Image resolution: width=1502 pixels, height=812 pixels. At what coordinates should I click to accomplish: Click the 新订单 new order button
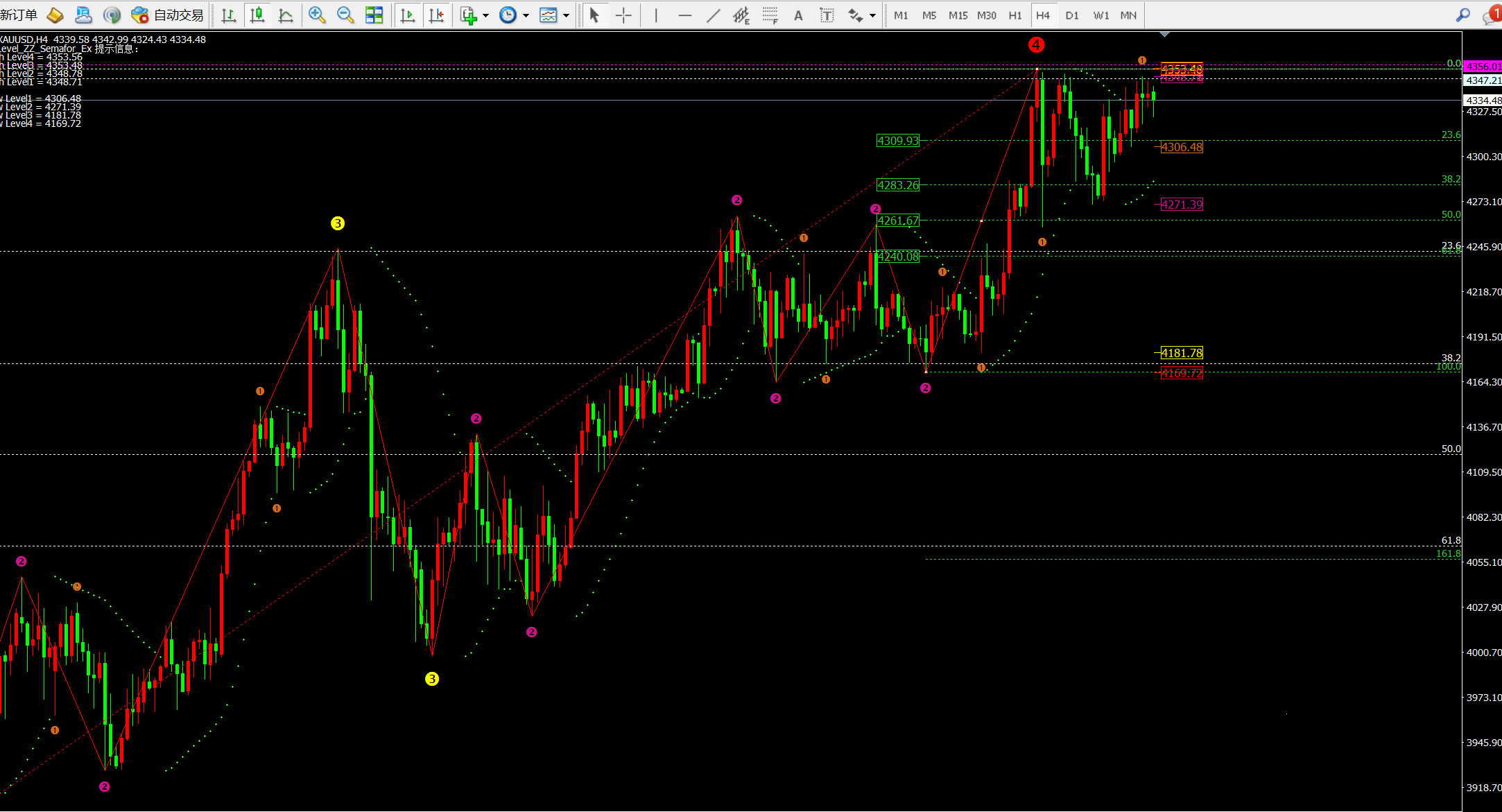(x=19, y=15)
